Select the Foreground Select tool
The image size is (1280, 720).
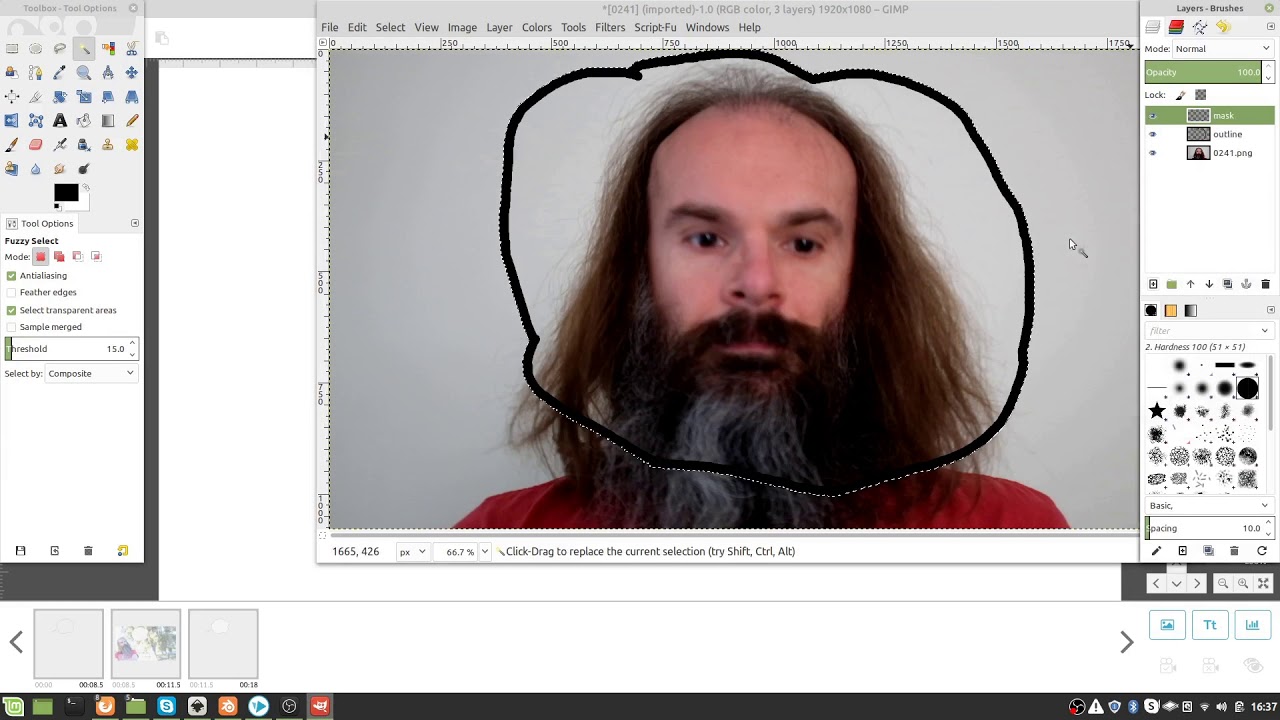tap(12, 72)
